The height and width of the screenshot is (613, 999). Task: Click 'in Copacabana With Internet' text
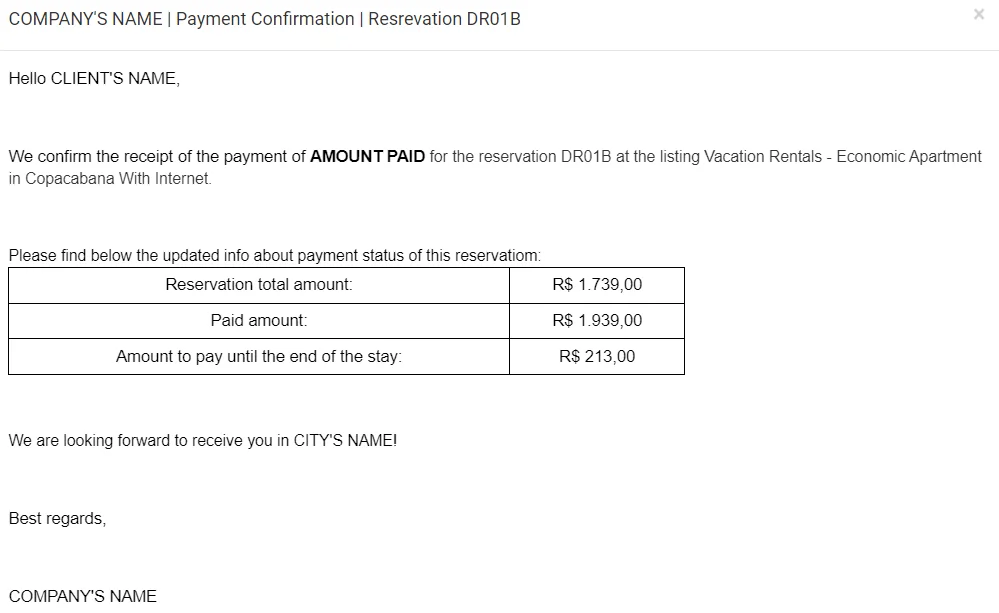click(110, 178)
